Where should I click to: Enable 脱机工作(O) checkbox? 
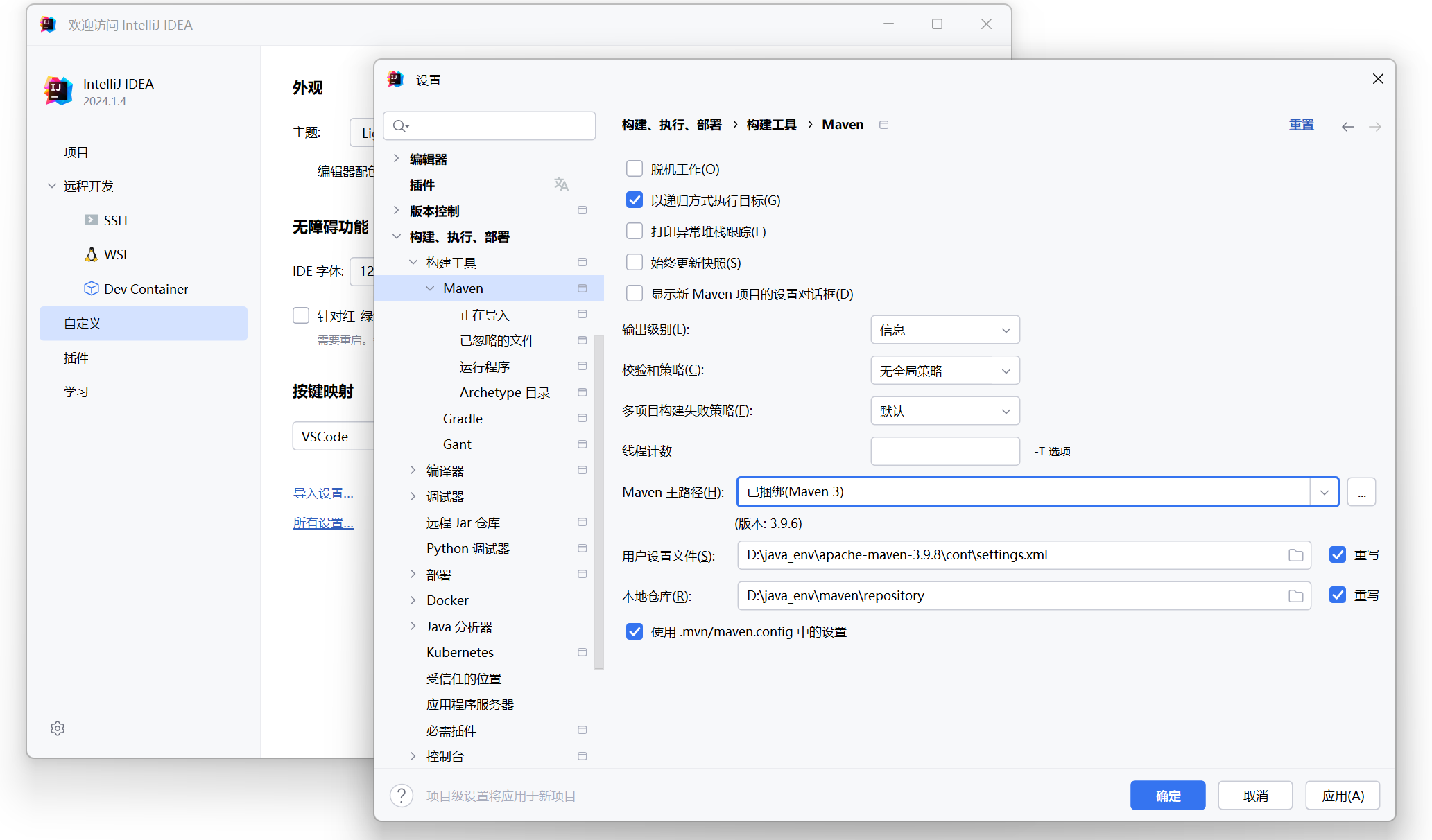coord(634,169)
